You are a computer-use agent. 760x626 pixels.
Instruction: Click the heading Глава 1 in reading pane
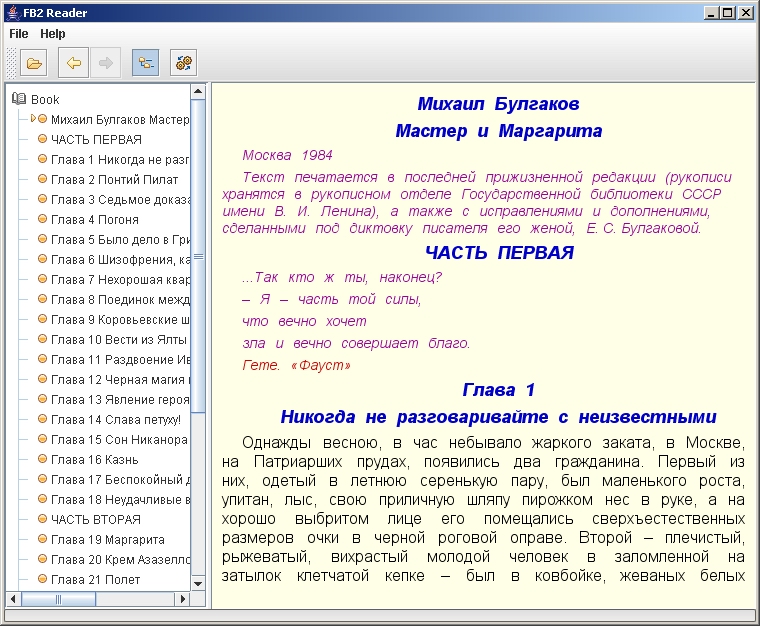499,390
